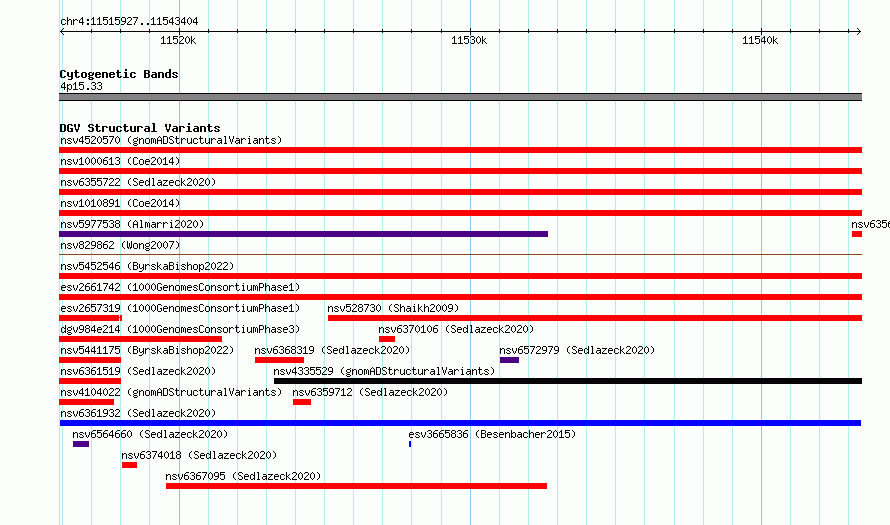Click the right arrow on the ruler

858,32
